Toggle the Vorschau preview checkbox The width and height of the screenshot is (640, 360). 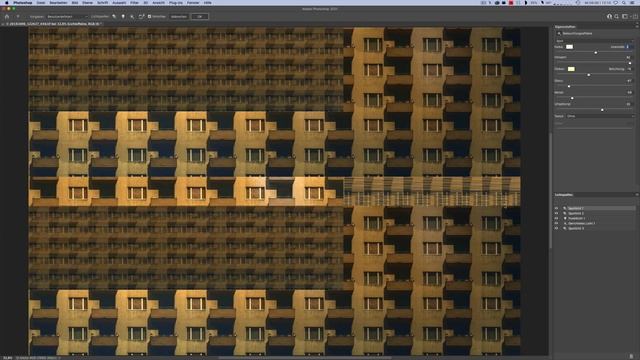149,17
